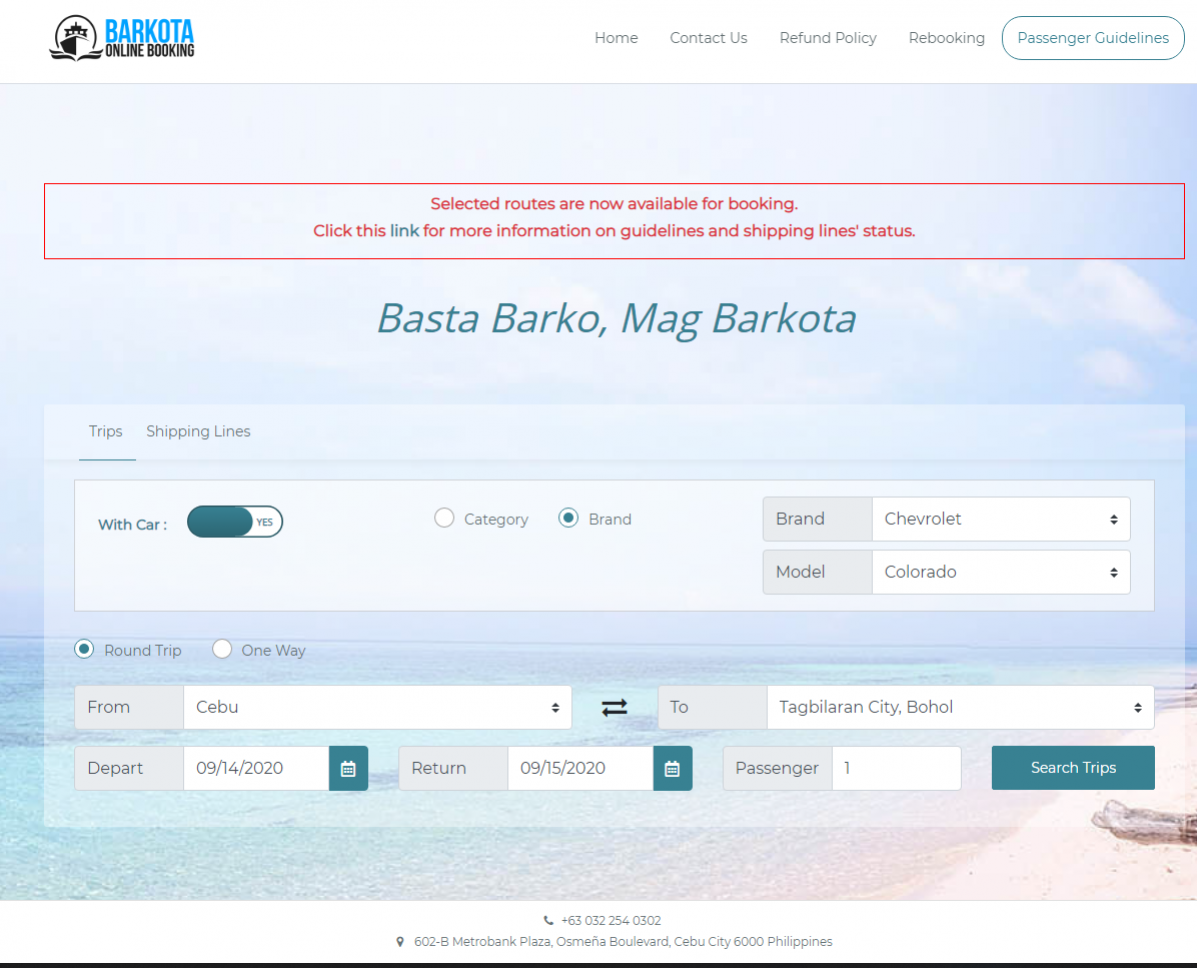The image size is (1197, 968).
Task: Open the To dropdown showing Tagbilaran City
Action: coord(959,707)
